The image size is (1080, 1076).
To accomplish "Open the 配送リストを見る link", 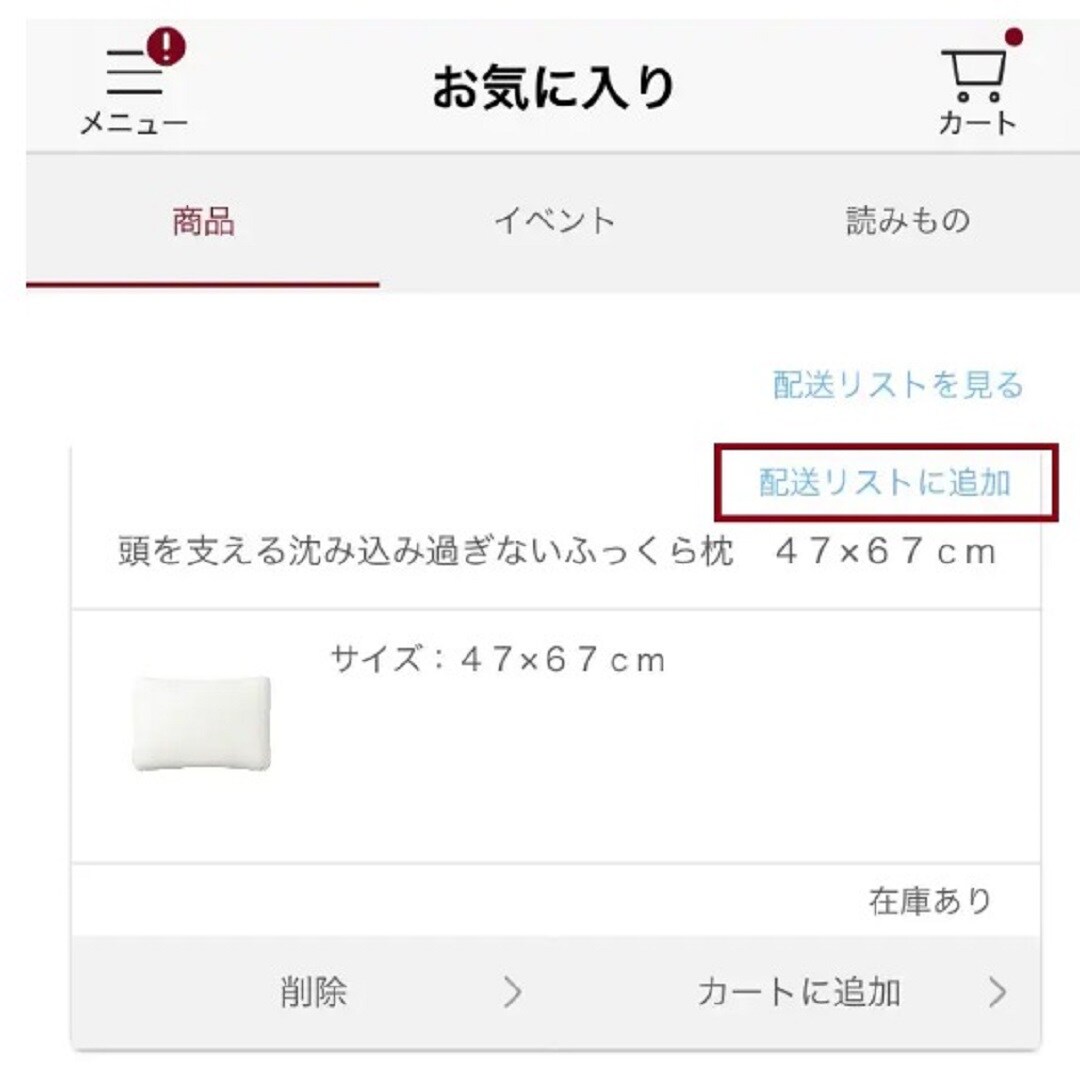I will click(x=898, y=384).
